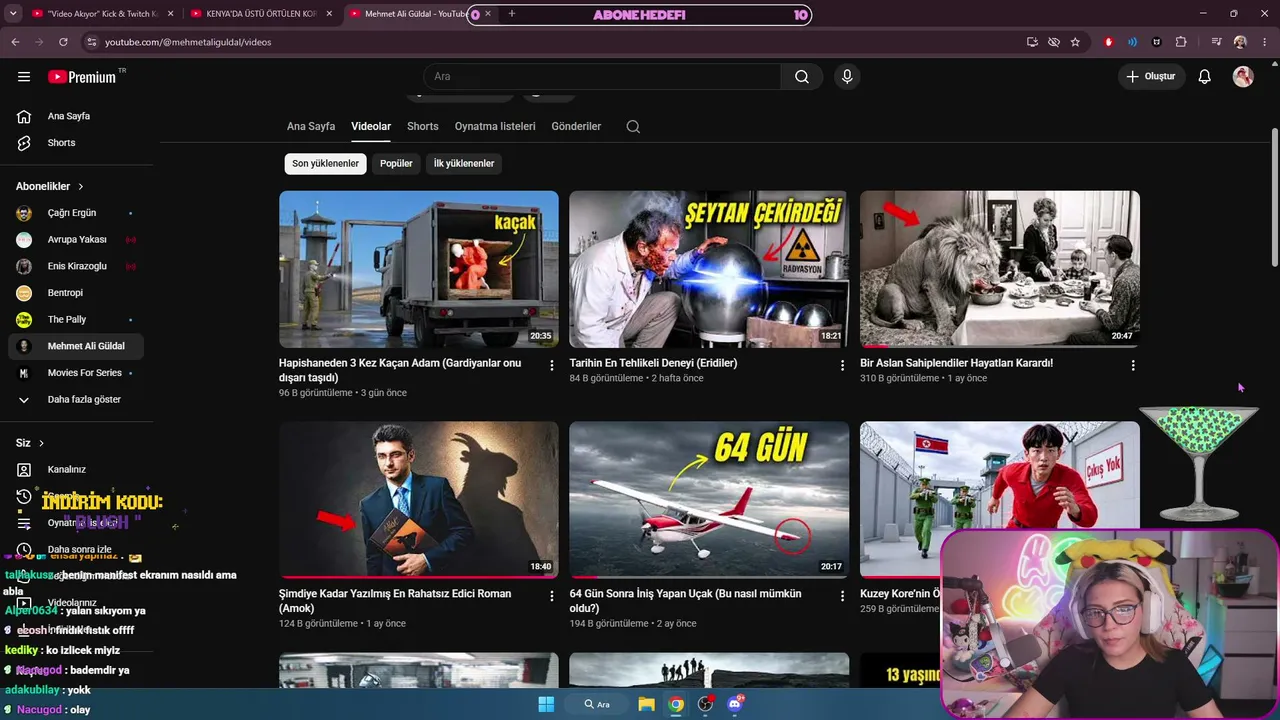Open the notifications bell

click(x=1205, y=77)
